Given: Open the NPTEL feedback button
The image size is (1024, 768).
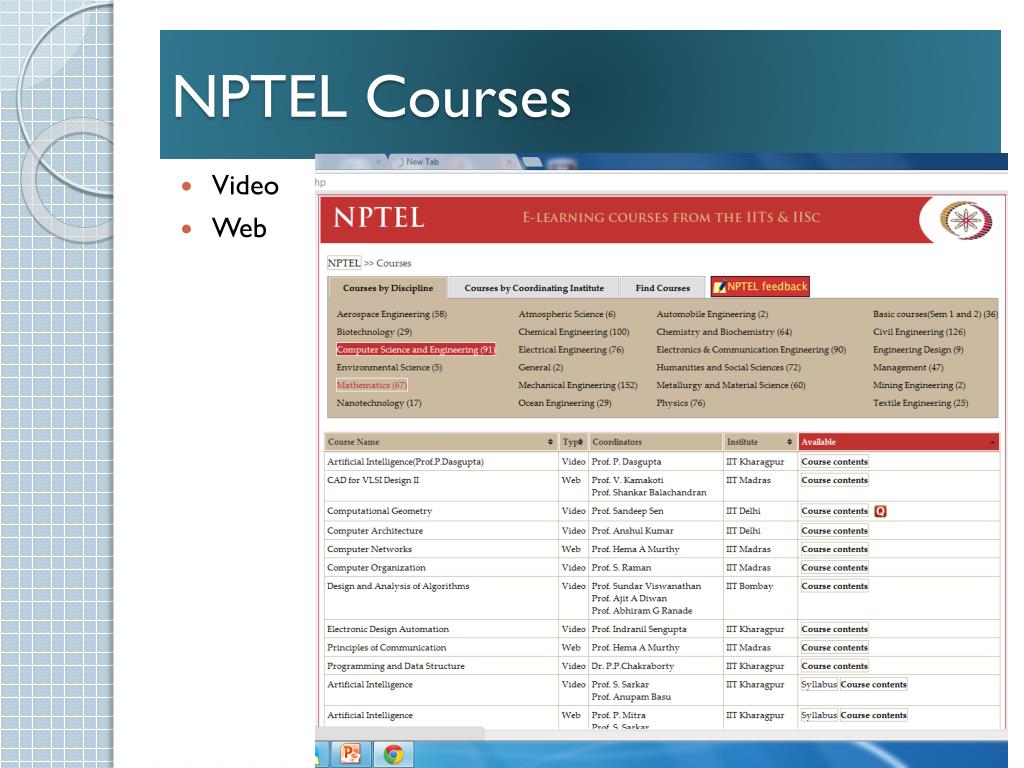Looking at the screenshot, I should (760, 287).
